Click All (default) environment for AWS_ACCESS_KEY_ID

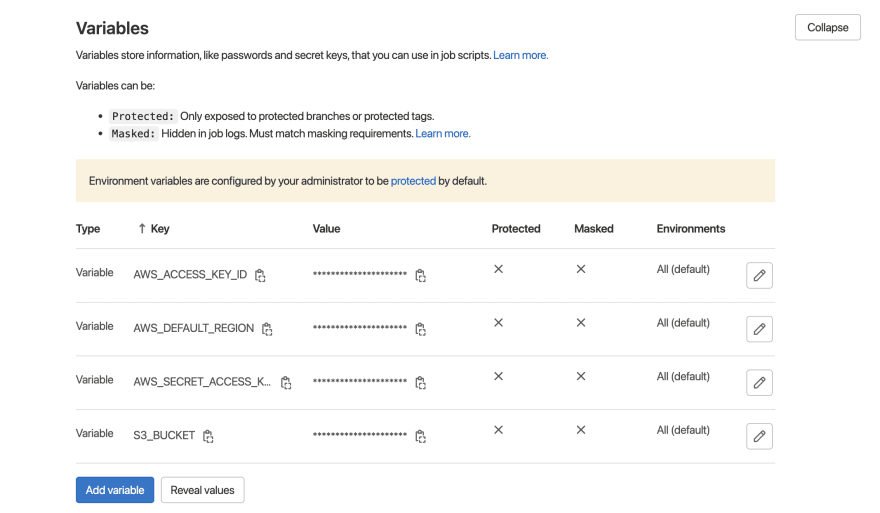tap(683, 269)
